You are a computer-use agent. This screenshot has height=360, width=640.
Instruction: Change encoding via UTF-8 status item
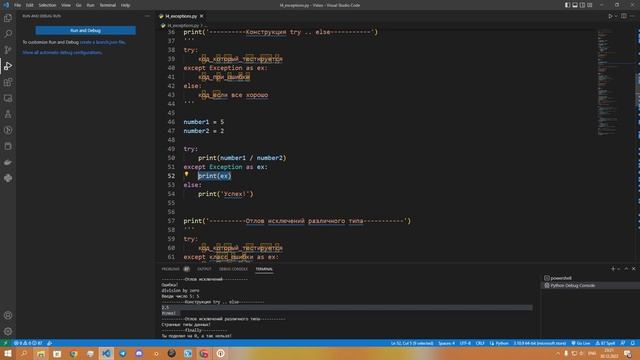[x=465, y=343]
